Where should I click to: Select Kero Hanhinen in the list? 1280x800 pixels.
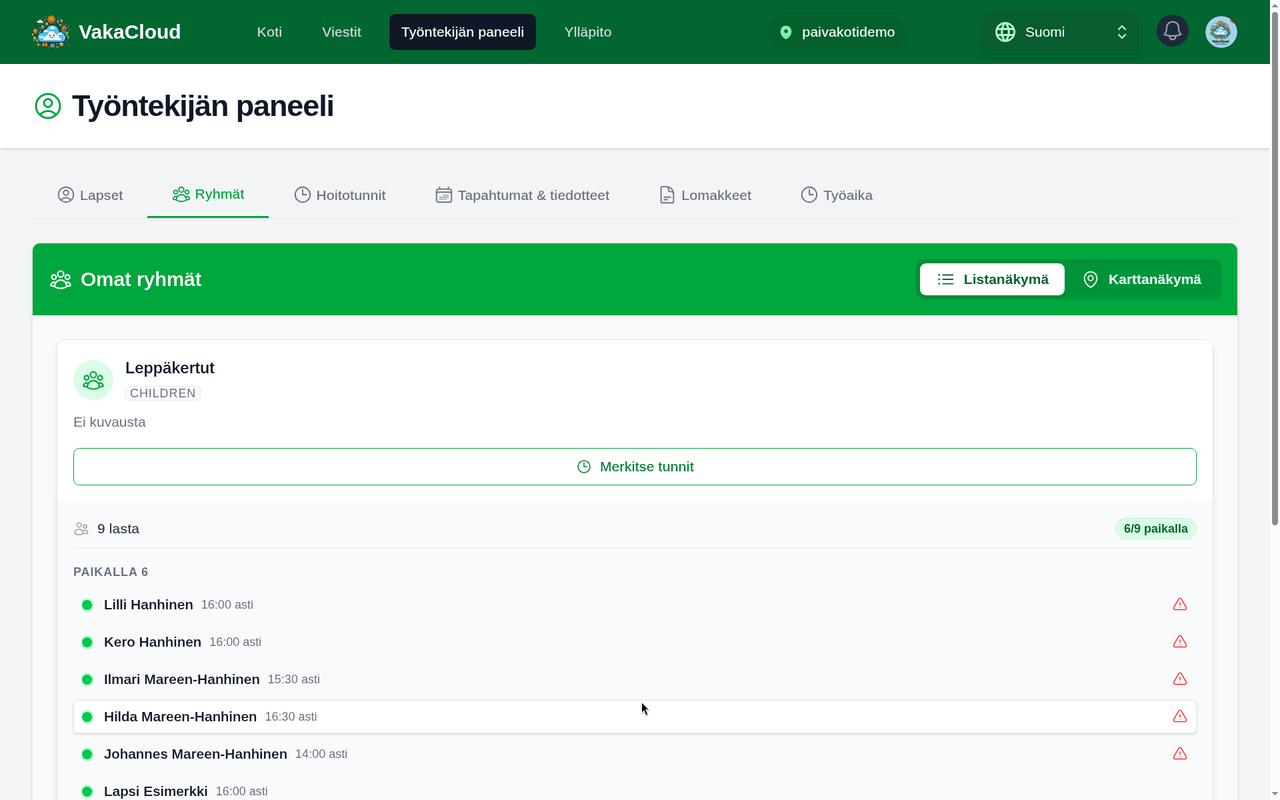pos(635,642)
